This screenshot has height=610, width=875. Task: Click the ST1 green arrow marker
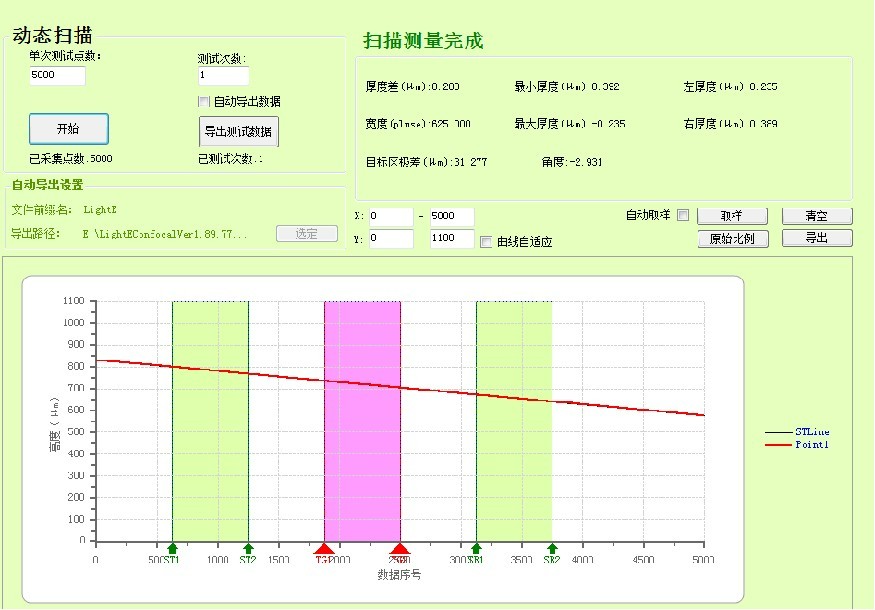click(172, 548)
